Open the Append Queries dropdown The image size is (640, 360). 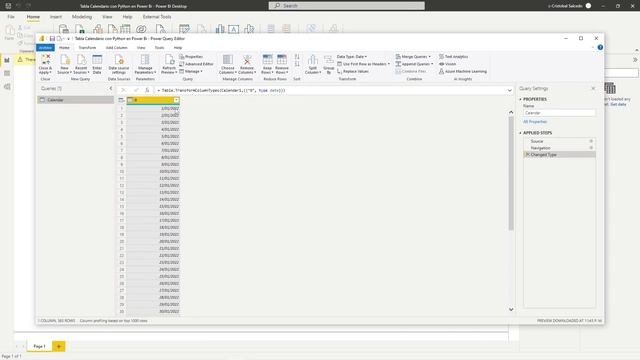tap(414, 64)
